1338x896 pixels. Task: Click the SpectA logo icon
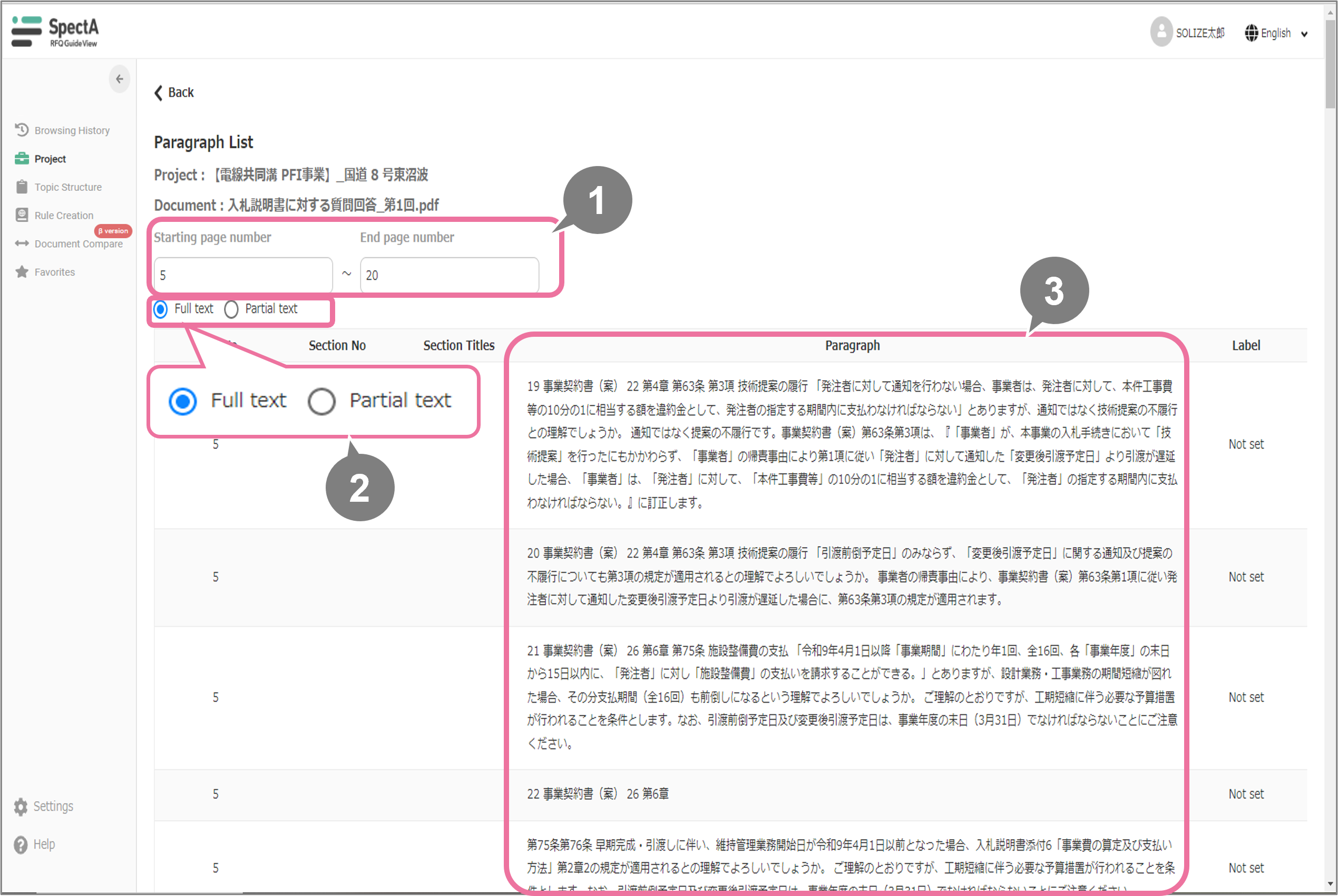pos(26,32)
